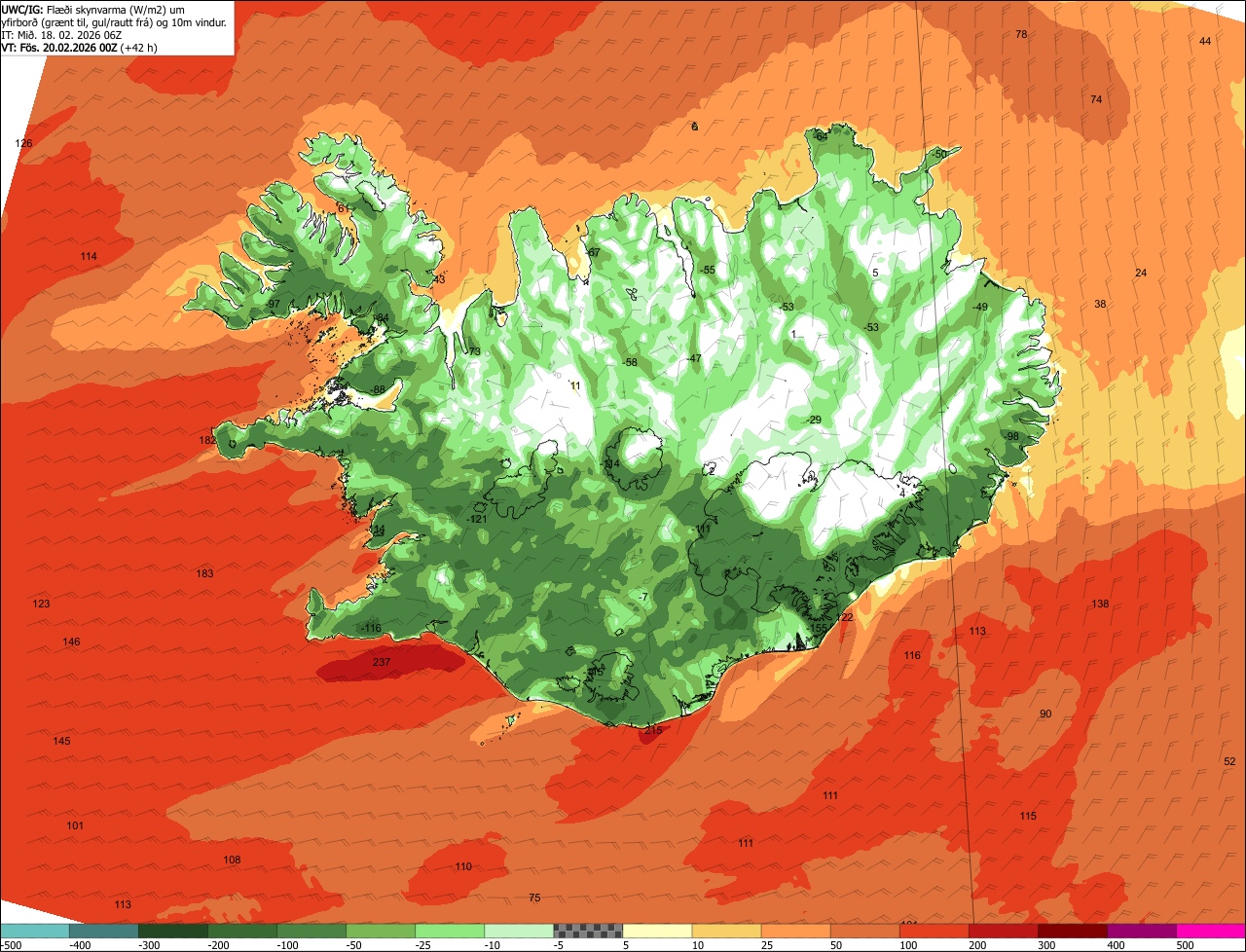Select the pale yellow 5 to 10 swatch
Image resolution: width=1246 pixels, height=952 pixels.
(x=657, y=931)
